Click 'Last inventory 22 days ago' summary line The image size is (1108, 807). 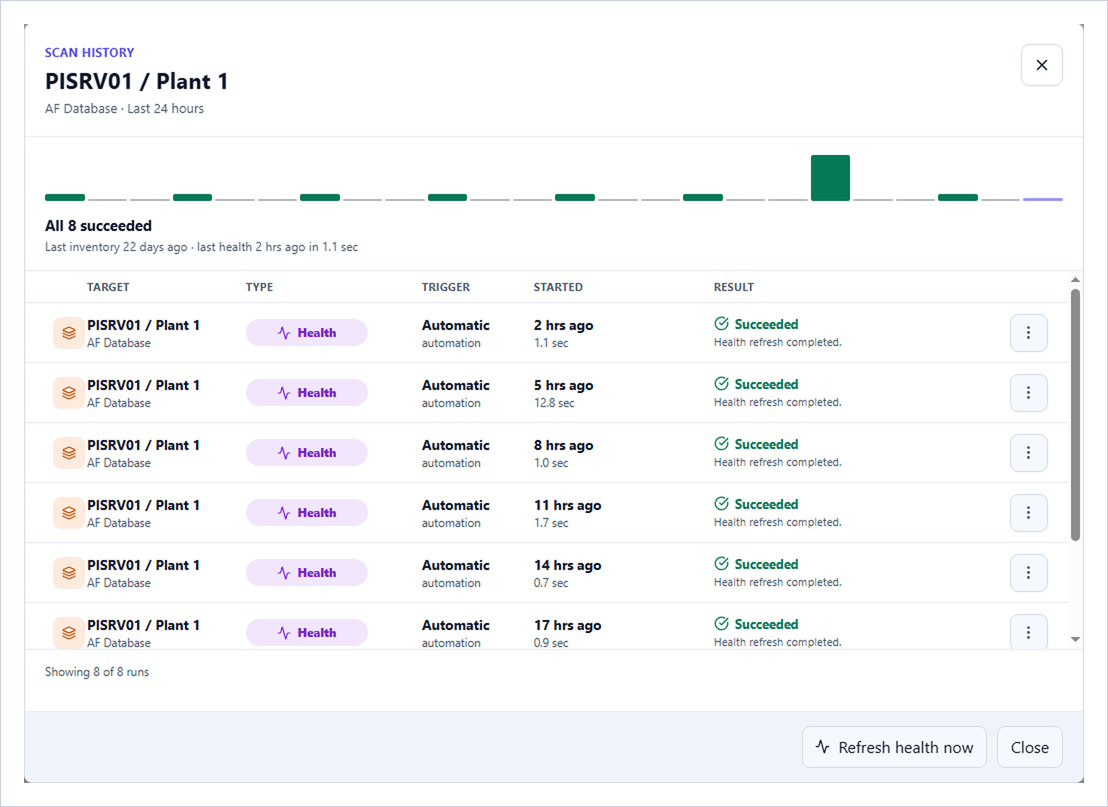[201, 247]
